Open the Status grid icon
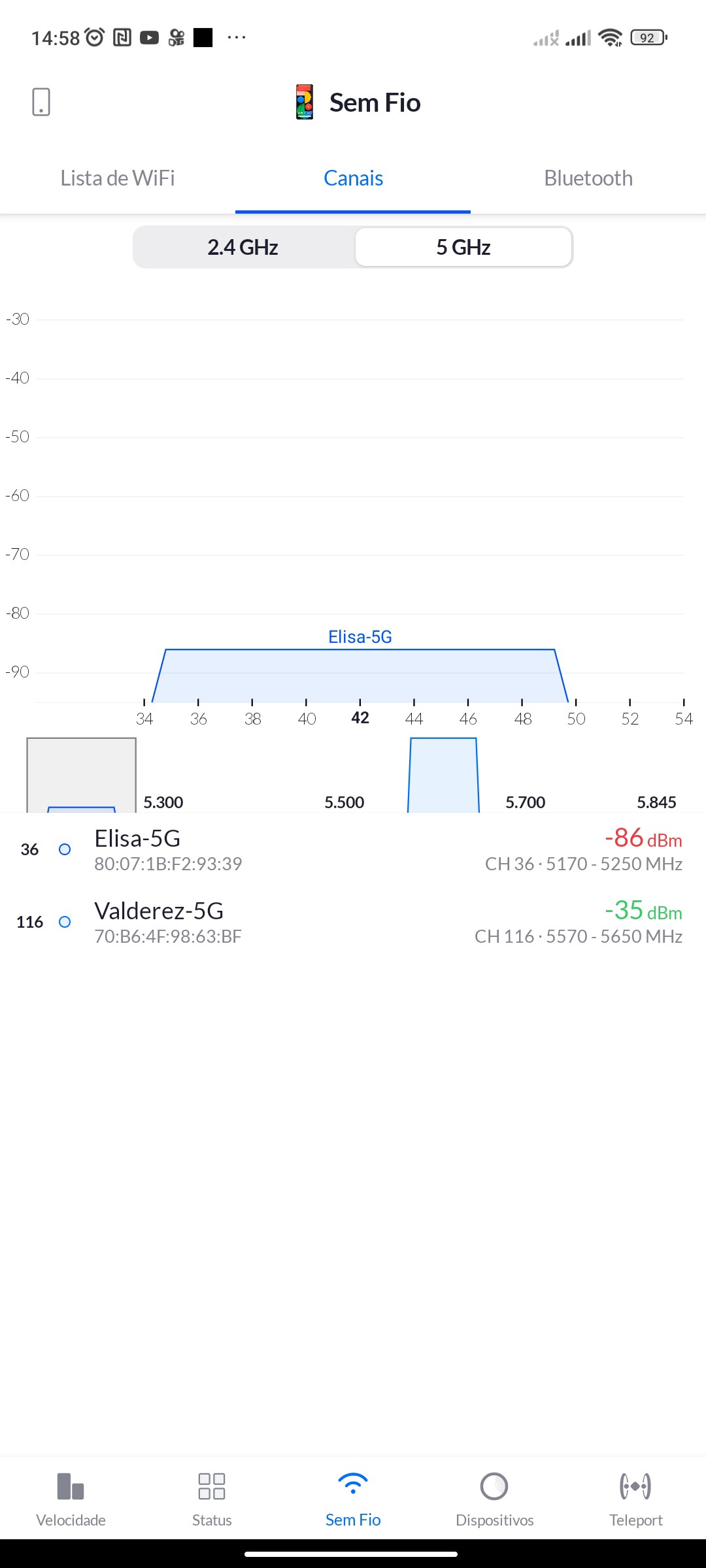Screen dimensions: 706x1568 [x=212, y=1486]
